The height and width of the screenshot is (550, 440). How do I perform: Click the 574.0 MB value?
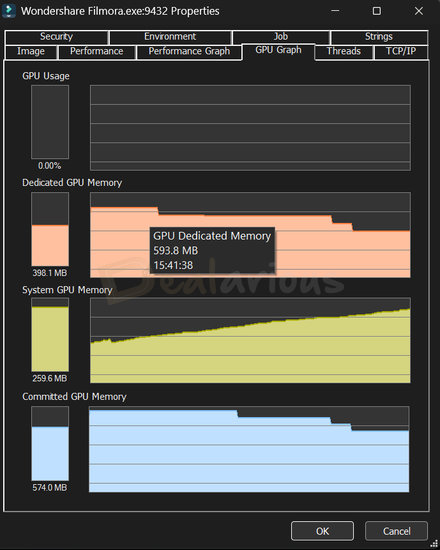click(49, 487)
